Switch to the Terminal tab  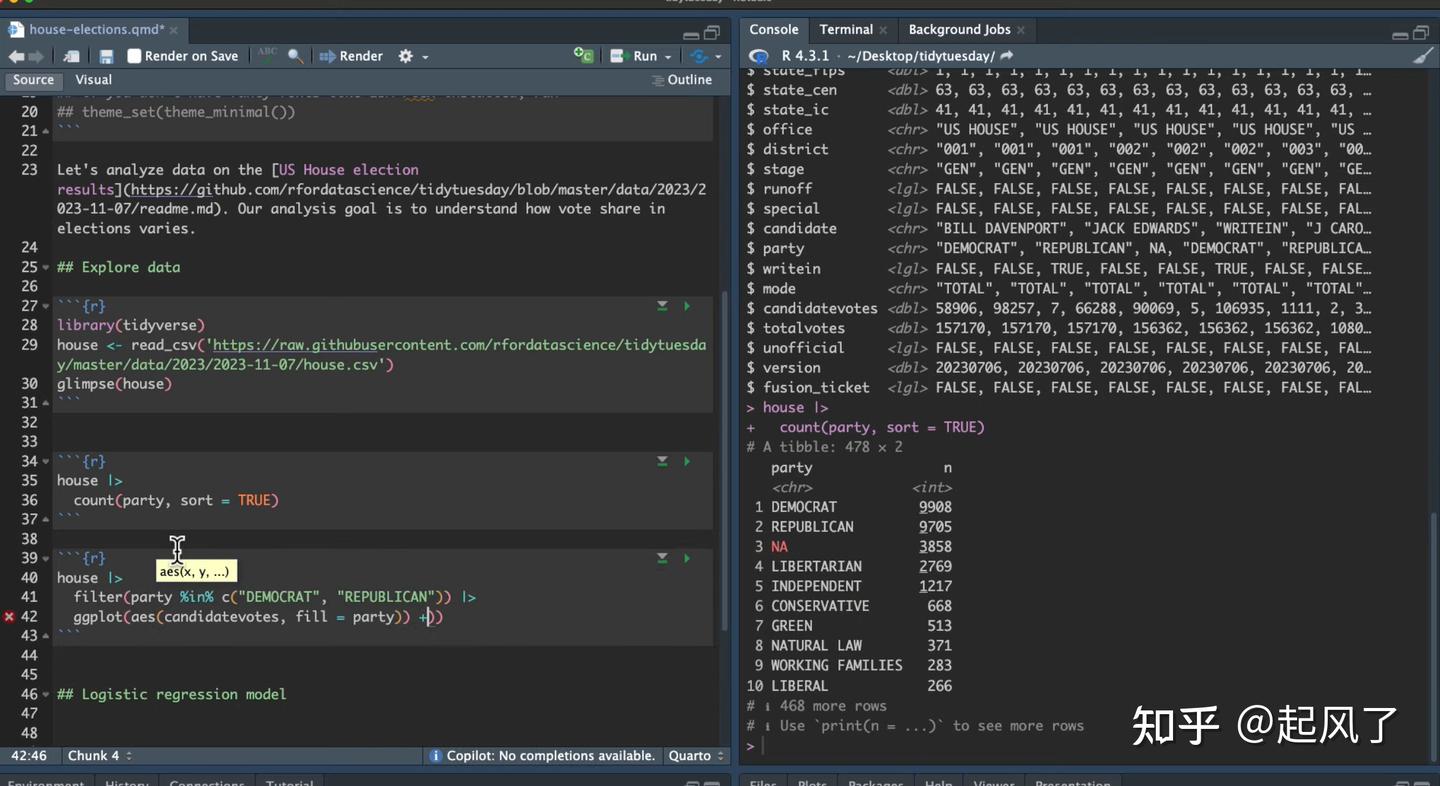(x=846, y=30)
